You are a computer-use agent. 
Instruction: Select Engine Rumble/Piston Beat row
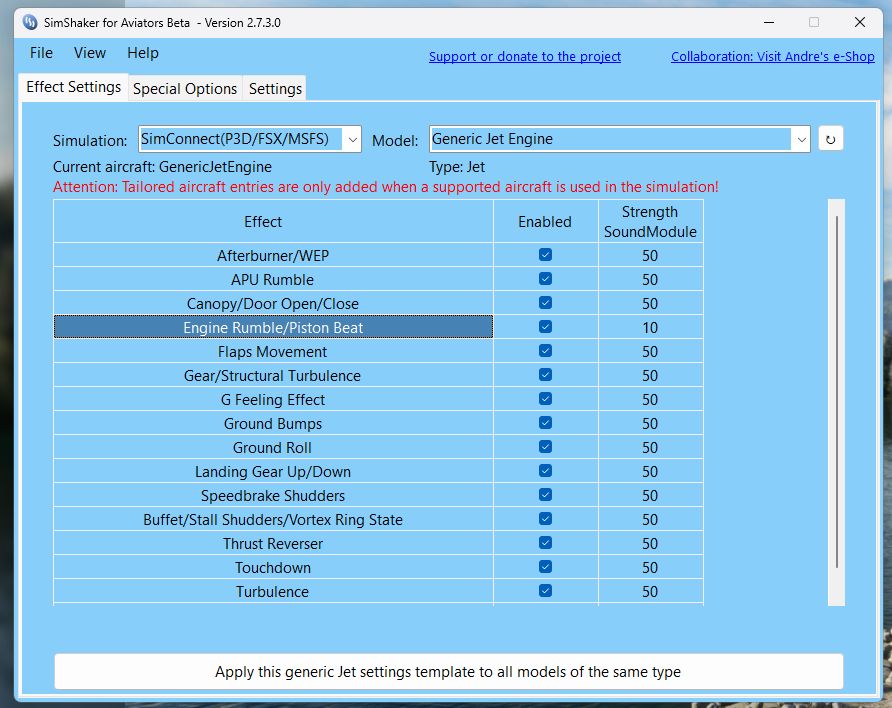[273, 327]
